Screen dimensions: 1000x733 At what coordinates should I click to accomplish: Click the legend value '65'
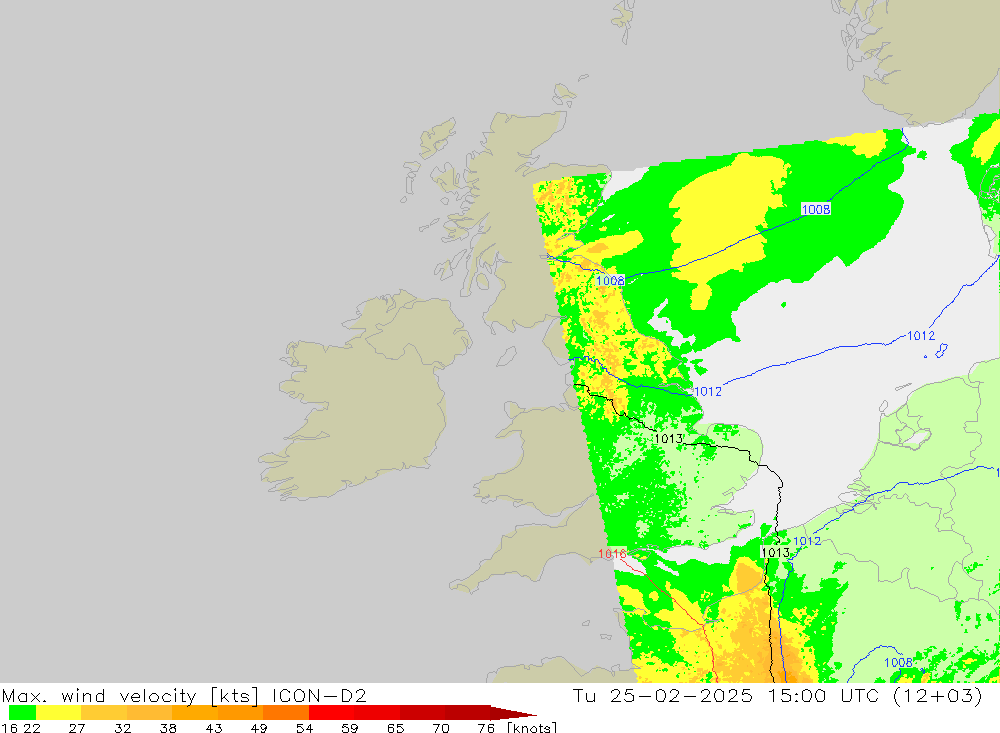click(x=395, y=728)
